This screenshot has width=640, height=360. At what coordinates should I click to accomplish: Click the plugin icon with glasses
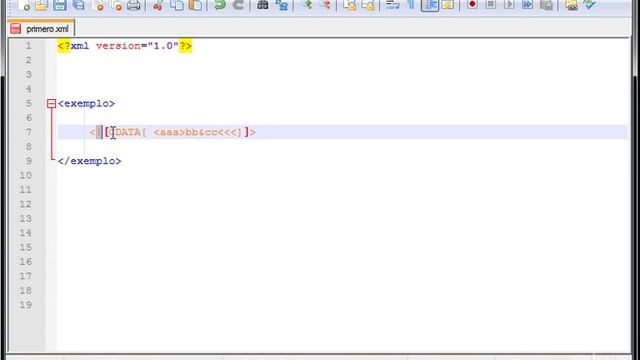pyautogui.click(x=571, y=5)
